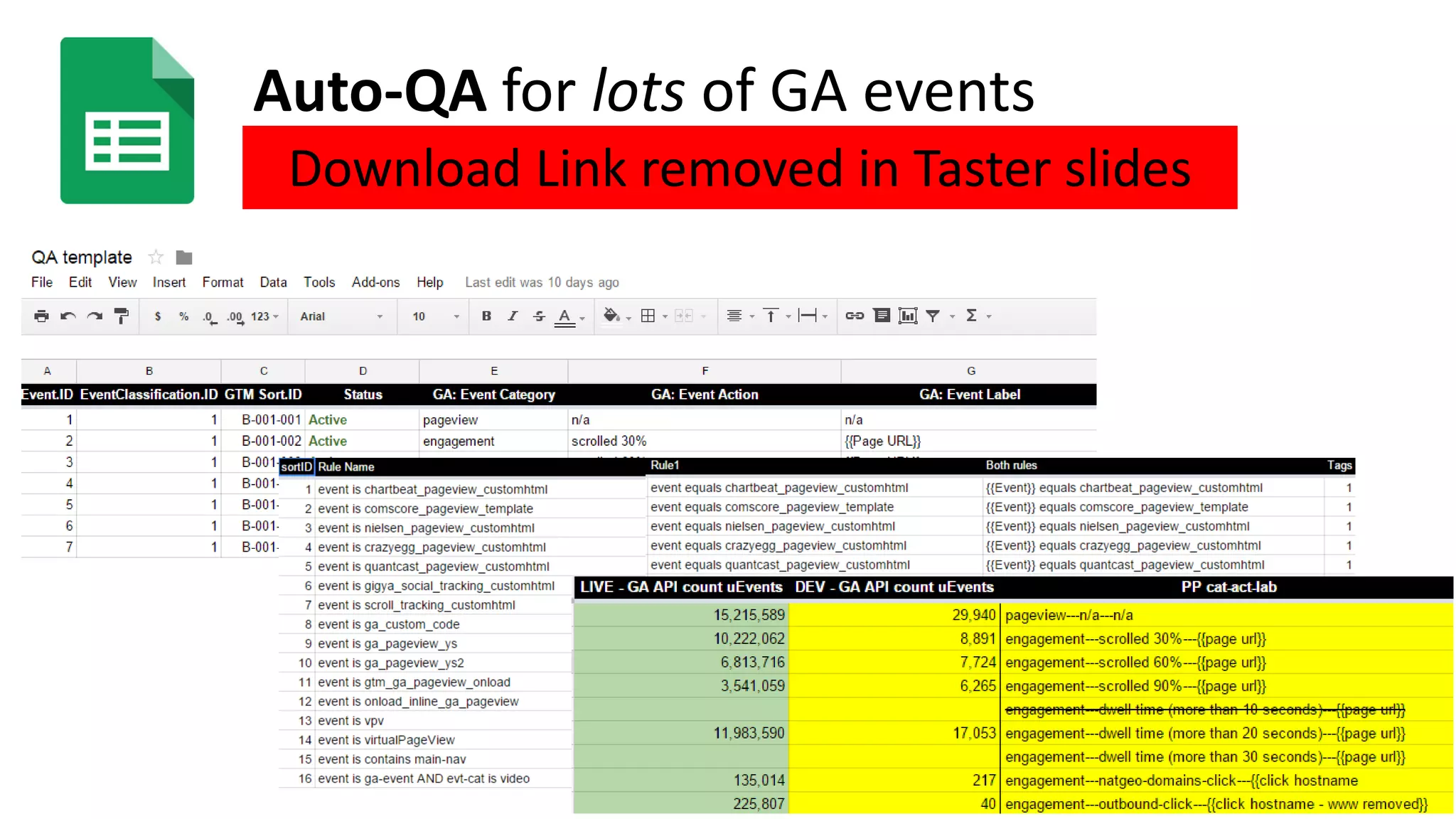Click the Functions sigma icon
The image size is (1456, 819).
pyautogui.click(x=971, y=316)
